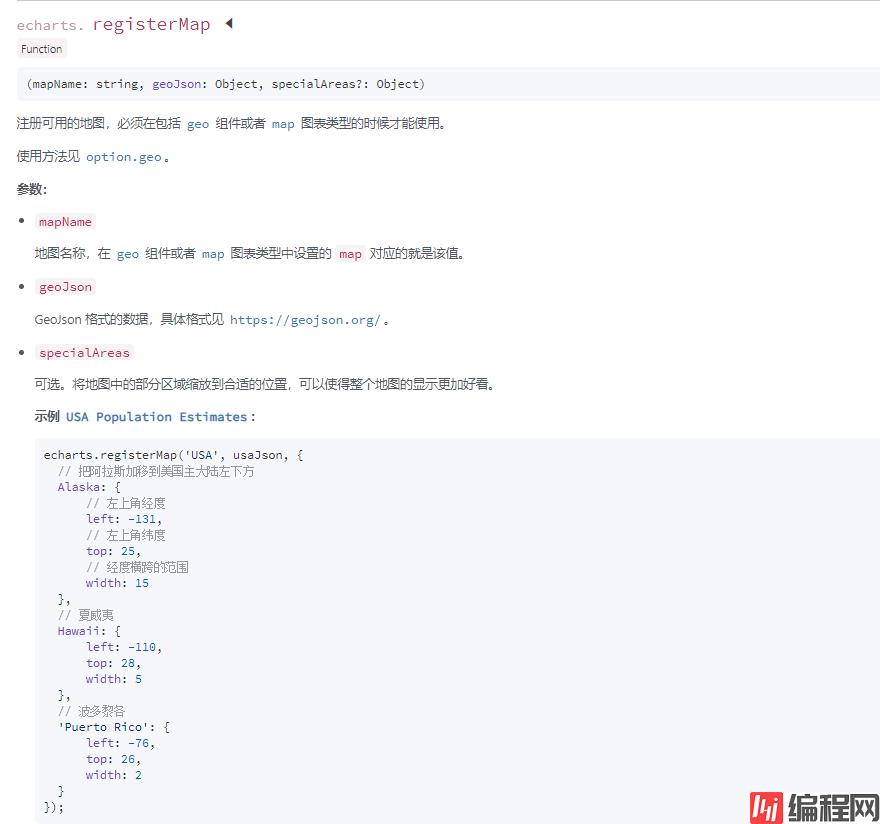Open the https://geojson.org/ link
Screen dimensions: 880x824
click(x=305, y=320)
